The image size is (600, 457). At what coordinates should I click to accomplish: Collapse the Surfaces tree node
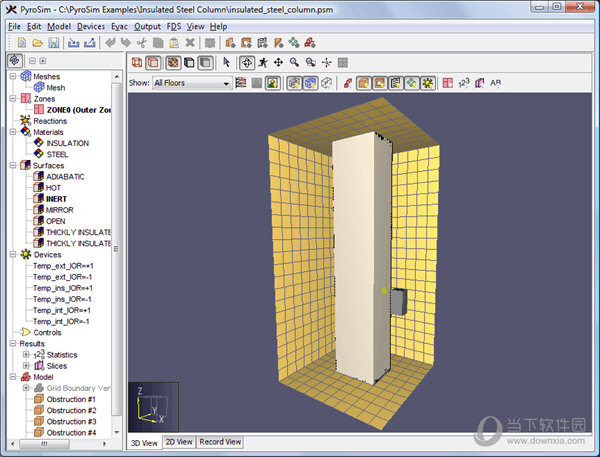point(13,165)
